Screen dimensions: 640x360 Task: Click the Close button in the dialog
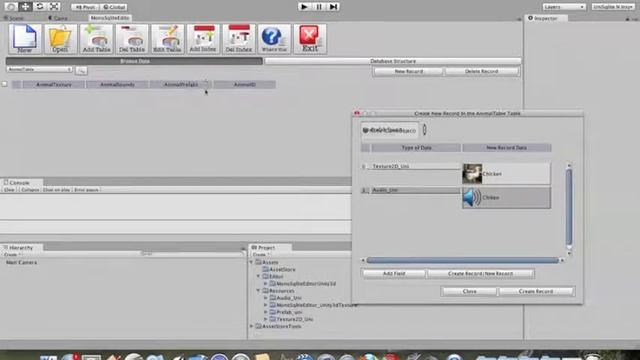pos(469,291)
